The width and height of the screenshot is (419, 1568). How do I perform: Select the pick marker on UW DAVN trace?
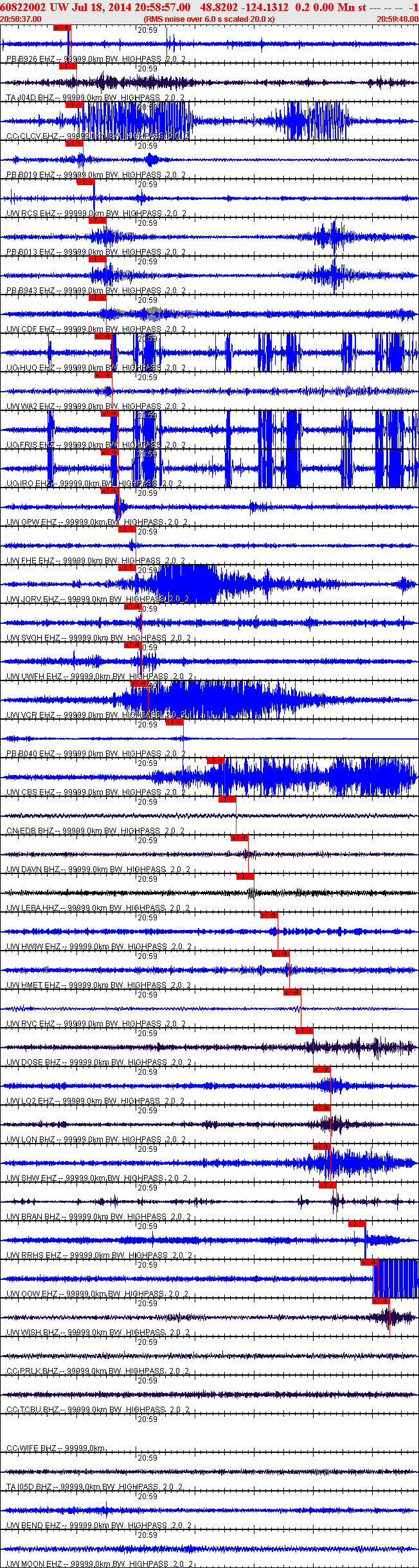pos(240,838)
